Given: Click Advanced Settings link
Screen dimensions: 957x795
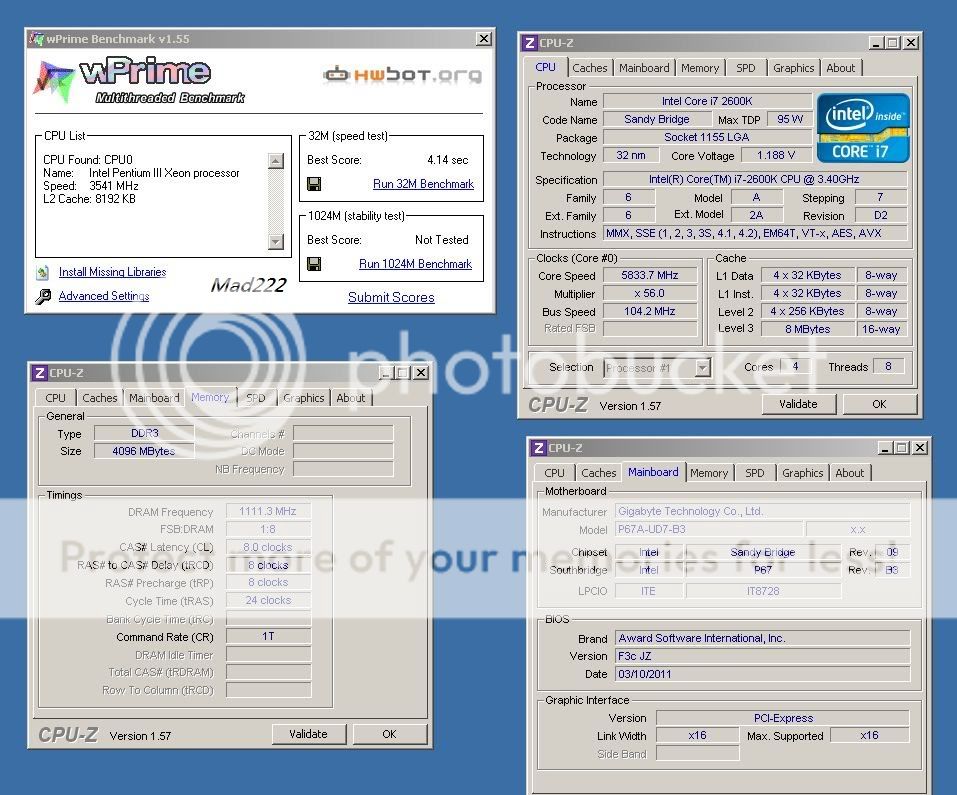Looking at the screenshot, I should [104, 296].
